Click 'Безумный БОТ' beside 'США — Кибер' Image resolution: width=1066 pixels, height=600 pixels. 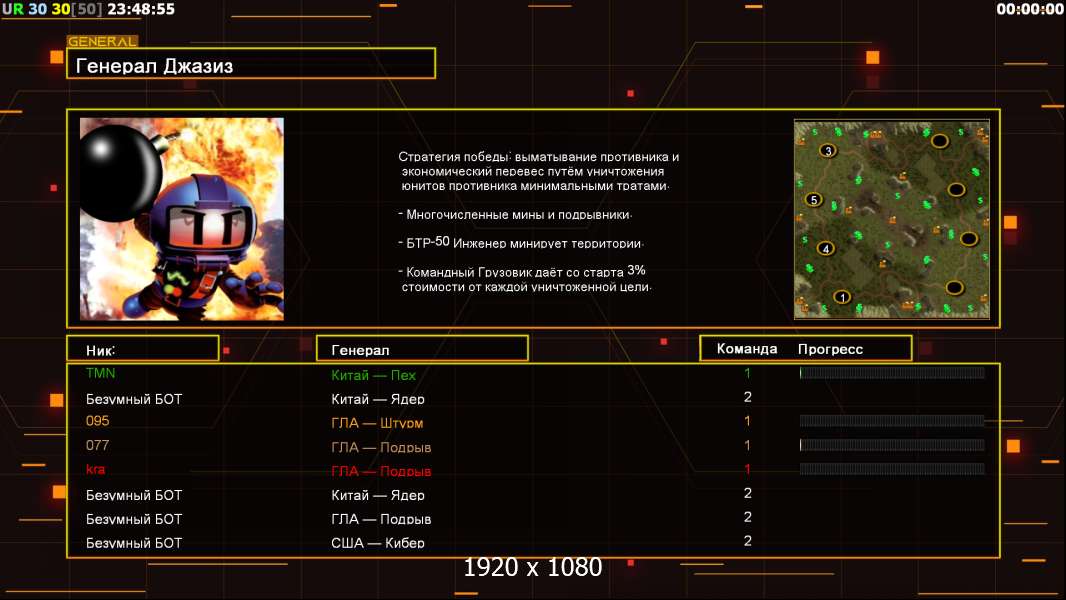point(134,542)
